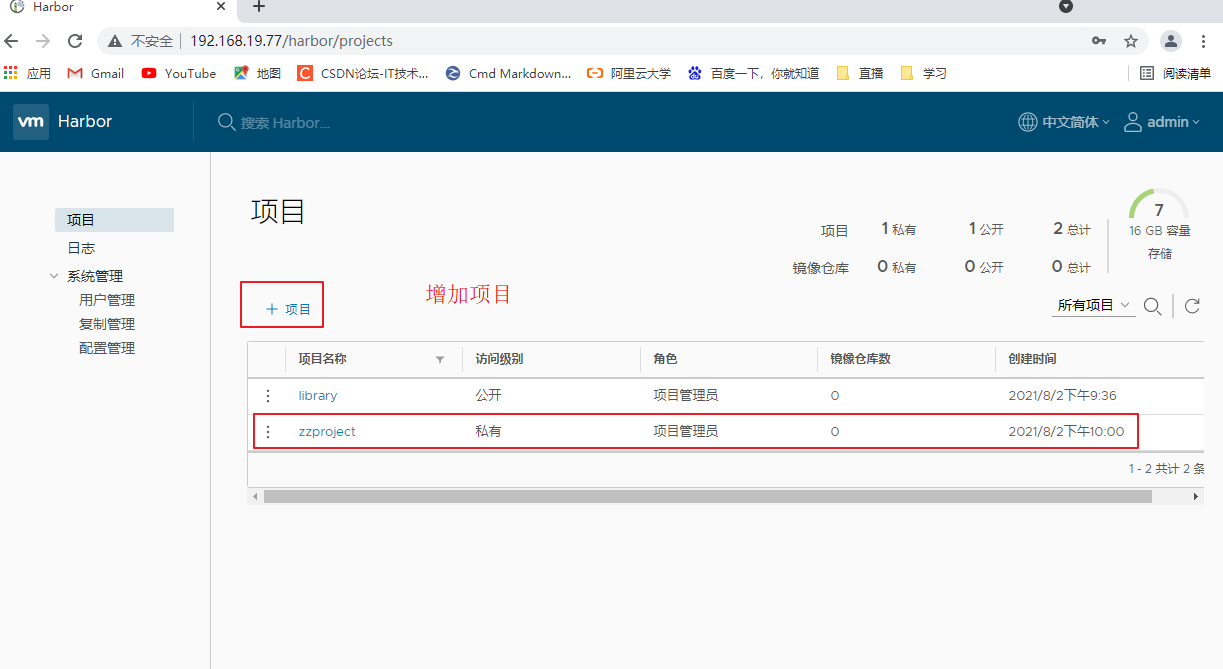Sort by the 项目名称 column header

point(323,359)
